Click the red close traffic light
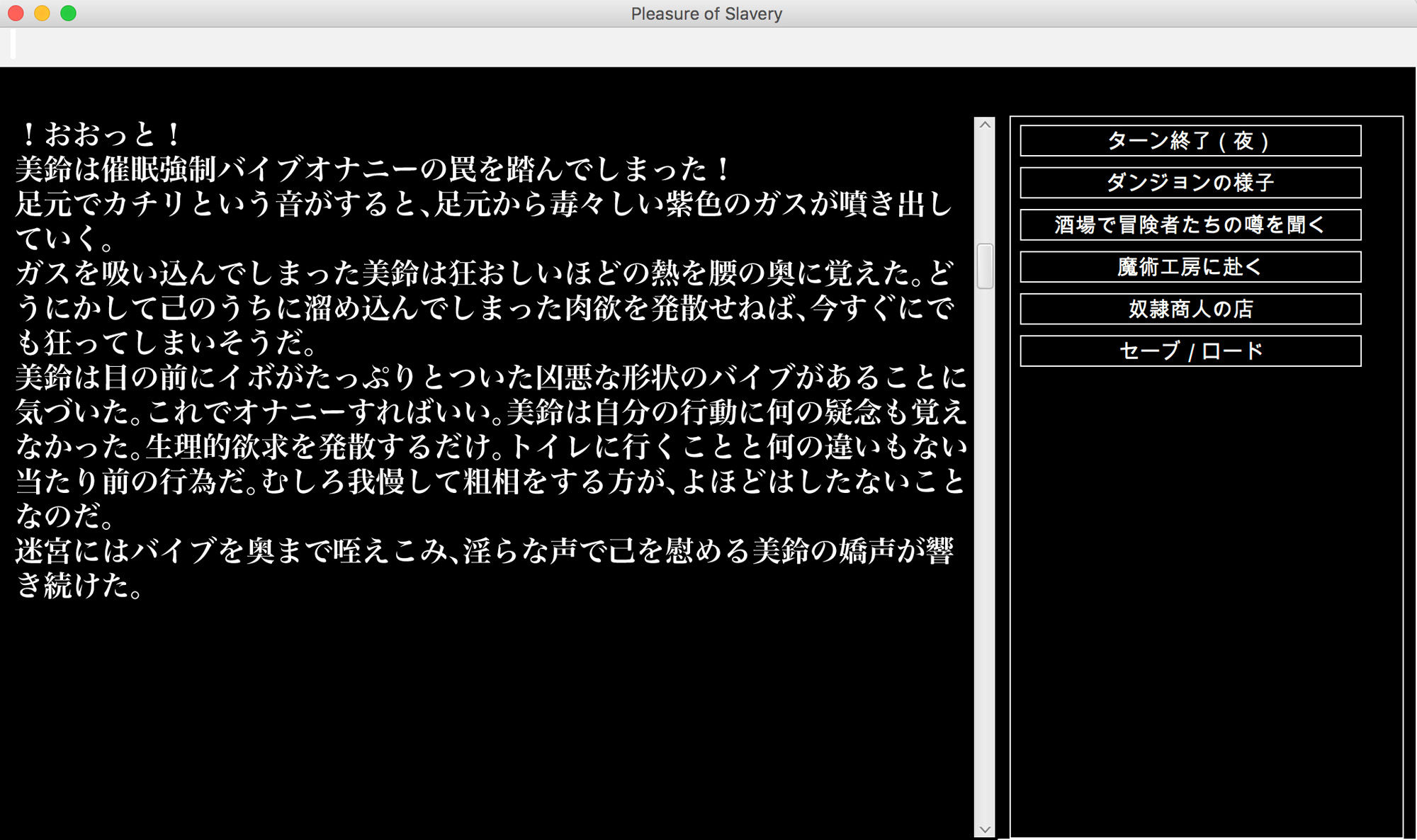The image size is (1417, 840). tap(15, 13)
